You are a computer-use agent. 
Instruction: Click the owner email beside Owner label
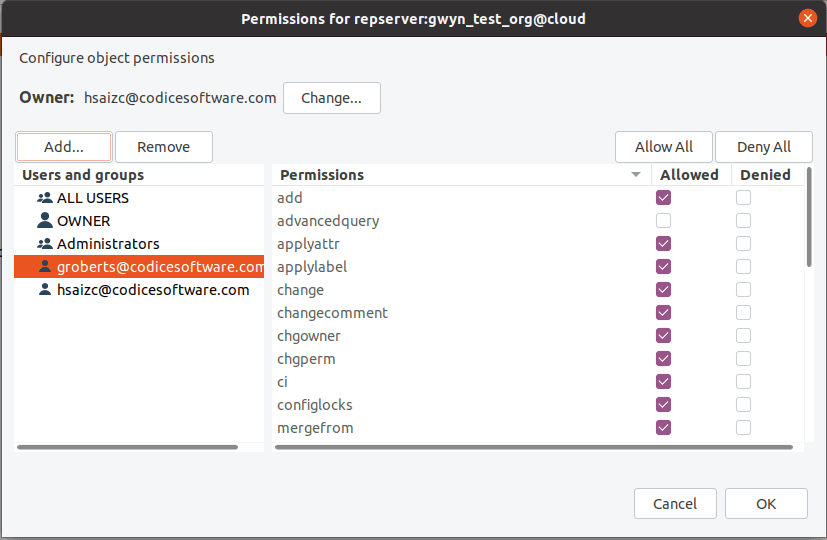pos(180,98)
